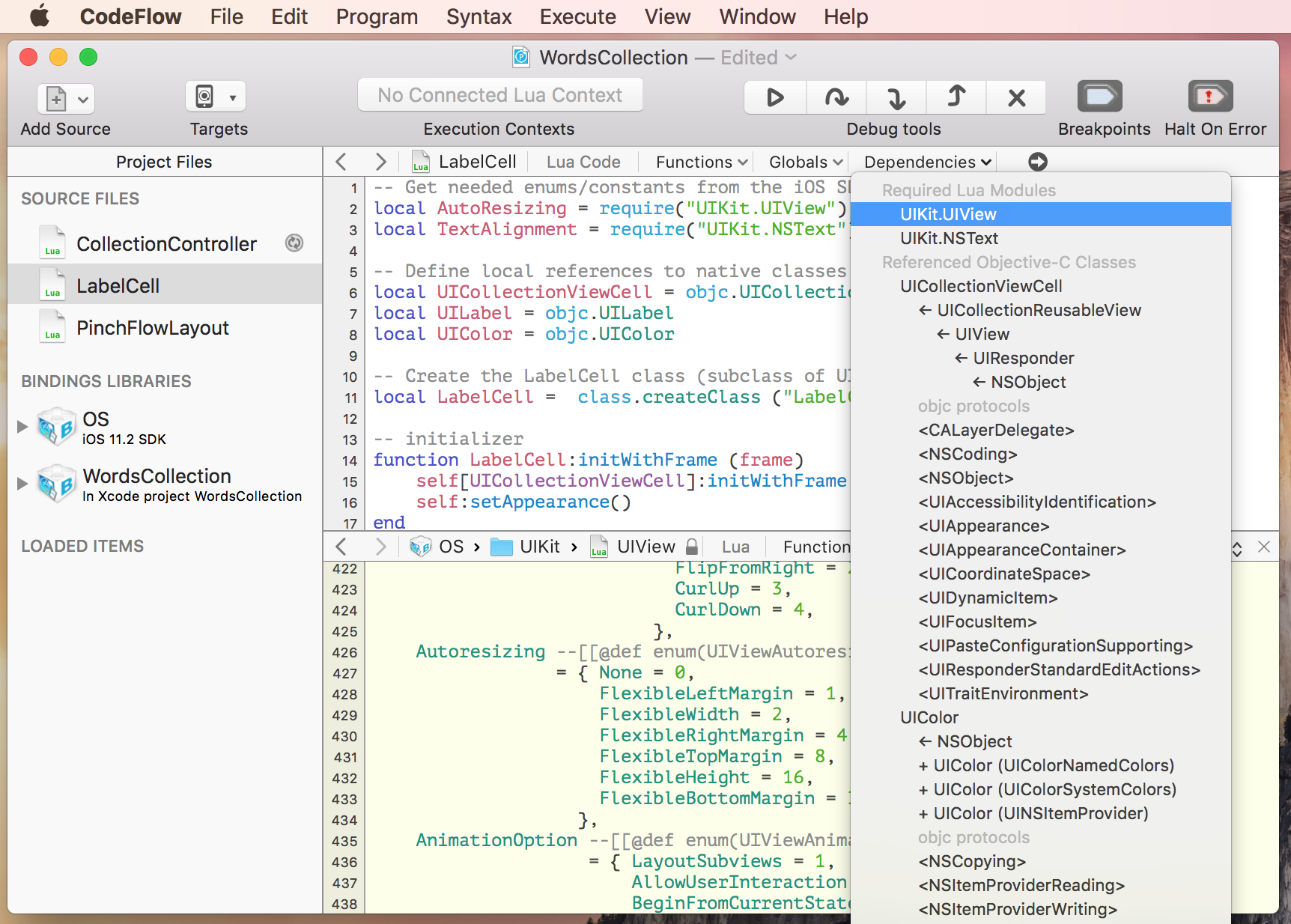
Task: Click the debug Continue play button
Action: tap(775, 97)
